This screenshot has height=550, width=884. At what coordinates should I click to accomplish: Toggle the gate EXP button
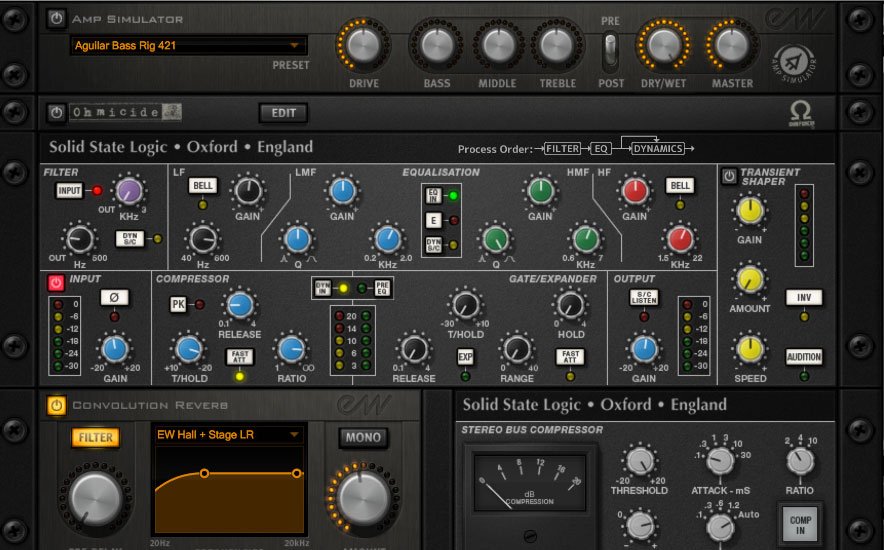pos(465,357)
